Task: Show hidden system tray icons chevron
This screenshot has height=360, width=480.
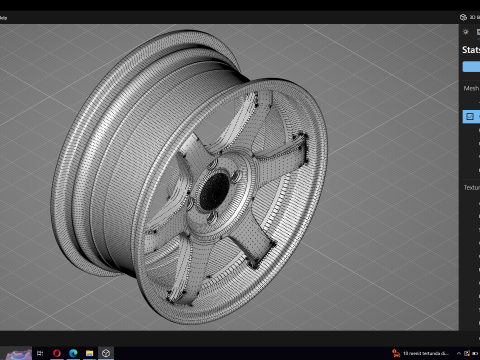Action: [x=459, y=353]
